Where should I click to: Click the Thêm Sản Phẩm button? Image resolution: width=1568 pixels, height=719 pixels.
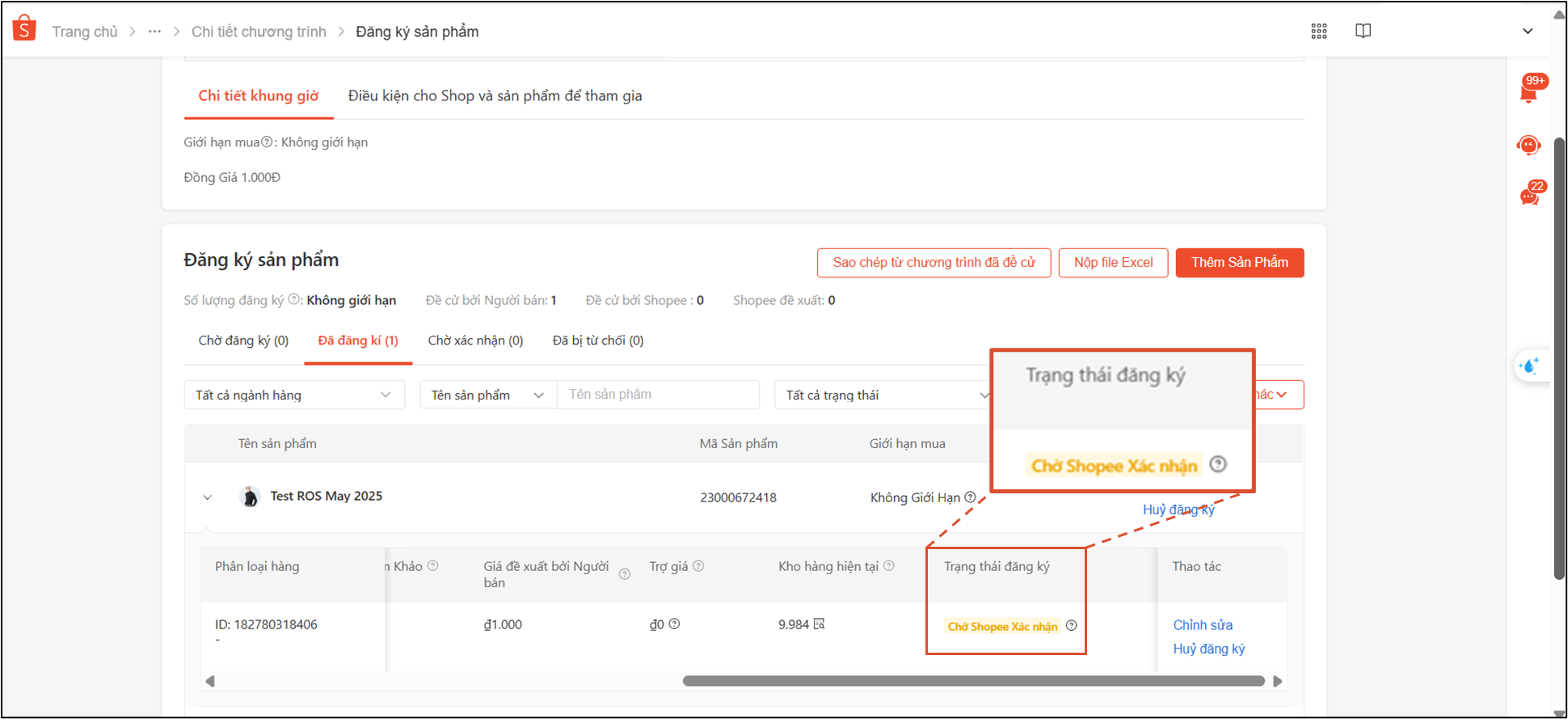1239,263
